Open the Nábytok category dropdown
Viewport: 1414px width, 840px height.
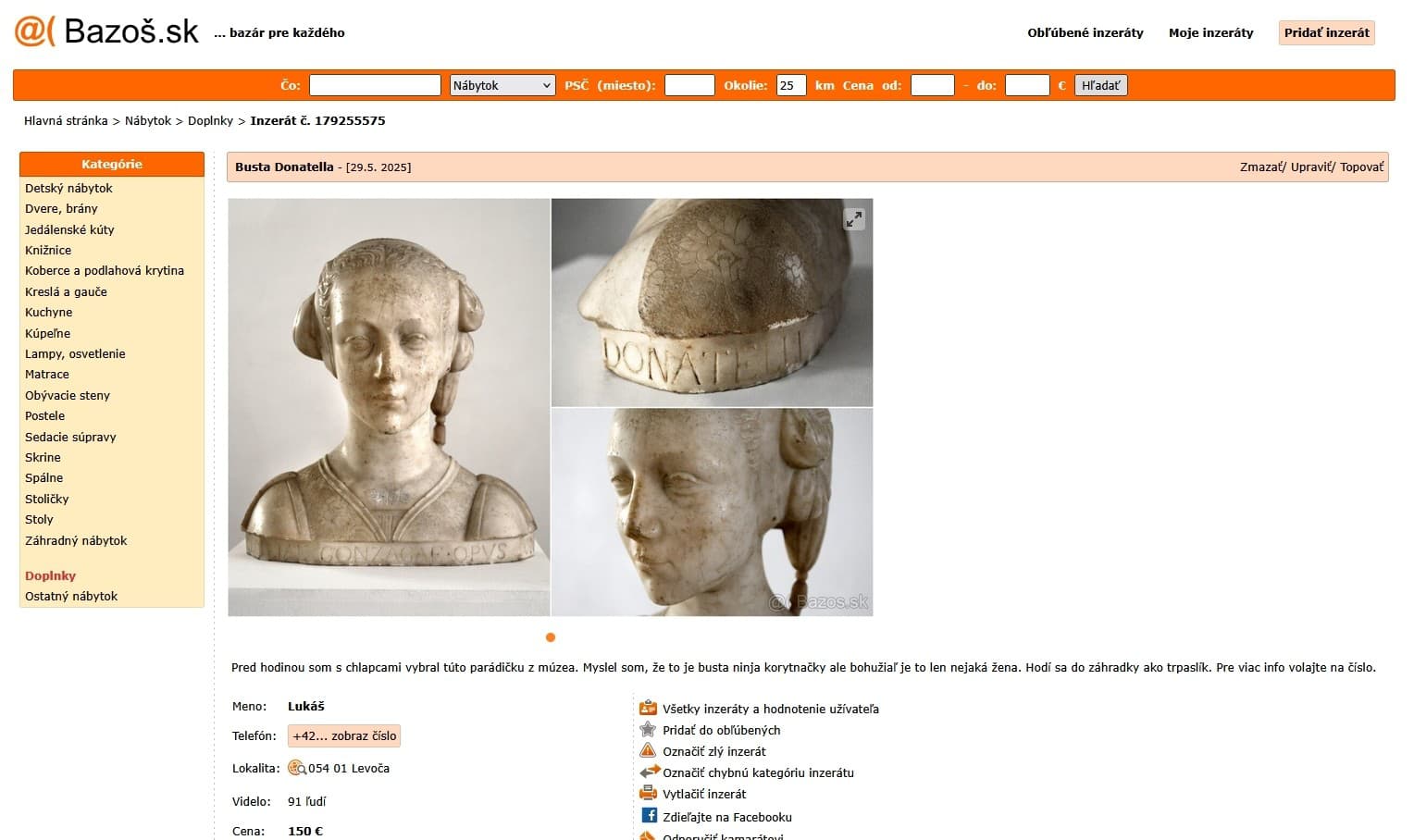502,85
